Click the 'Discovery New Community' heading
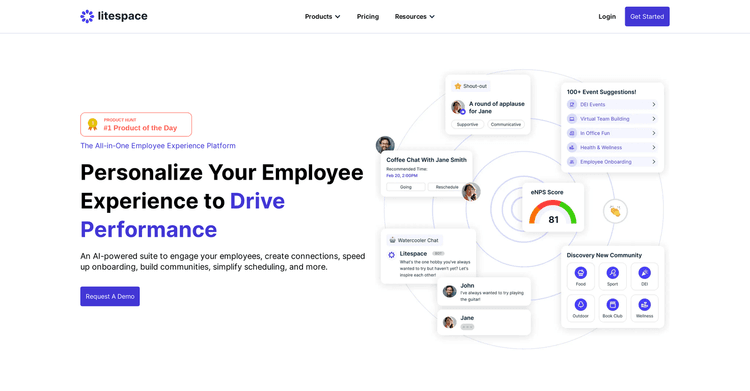This screenshot has height=391, width=750. coord(604,255)
